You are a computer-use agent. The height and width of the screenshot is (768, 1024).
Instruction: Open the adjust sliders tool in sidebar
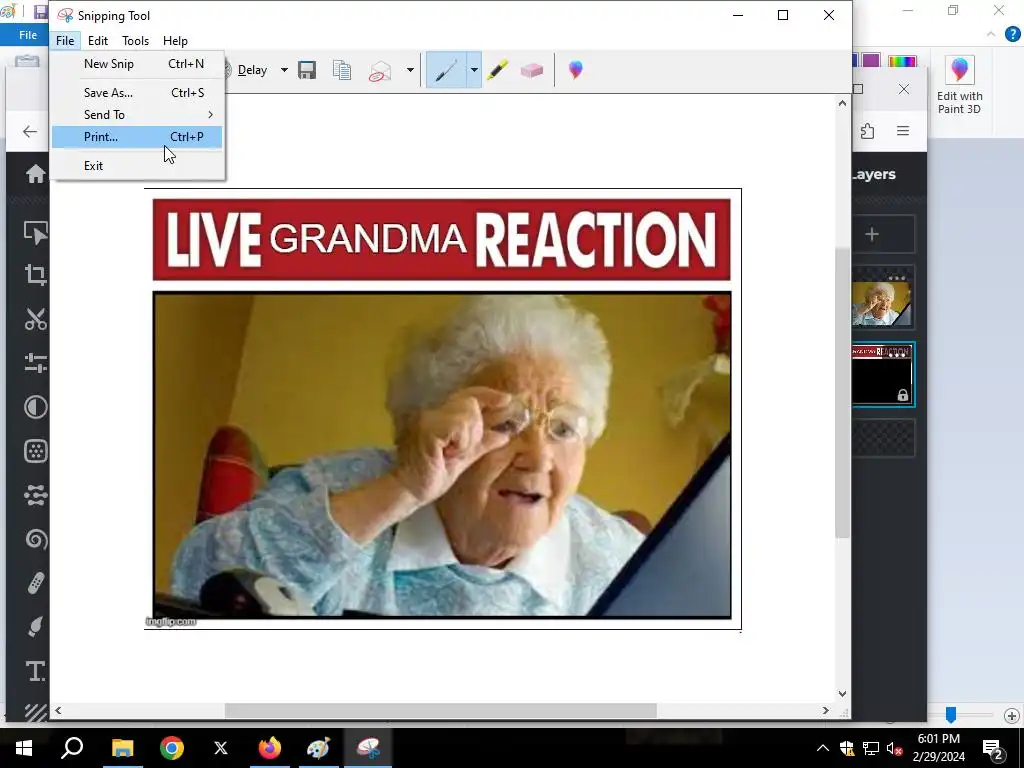click(x=36, y=362)
